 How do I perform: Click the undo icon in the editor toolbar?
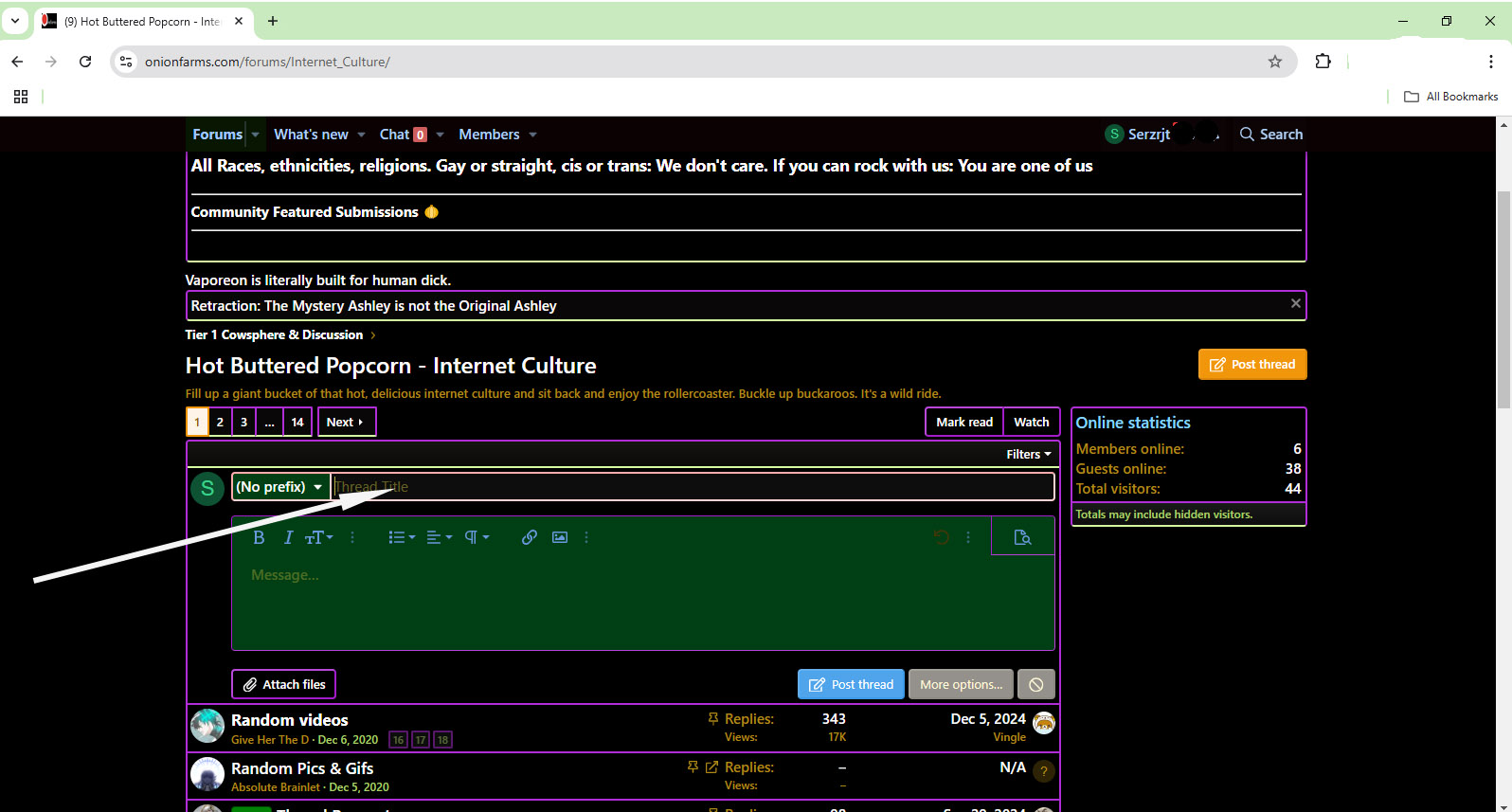(941, 537)
